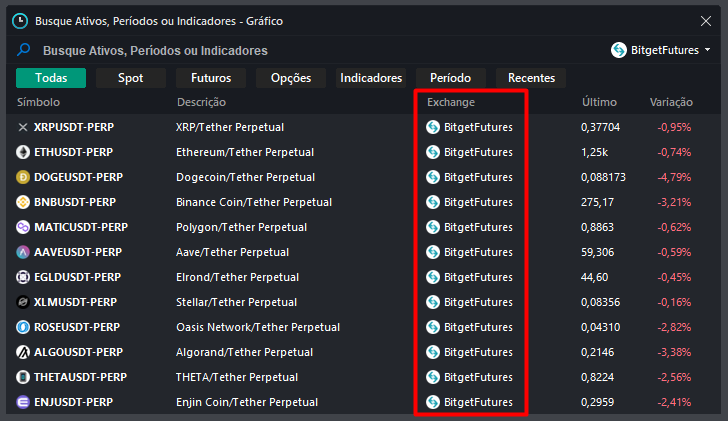728x421 pixels.
Task: Click the last price 0,088173
Action: 603,177
